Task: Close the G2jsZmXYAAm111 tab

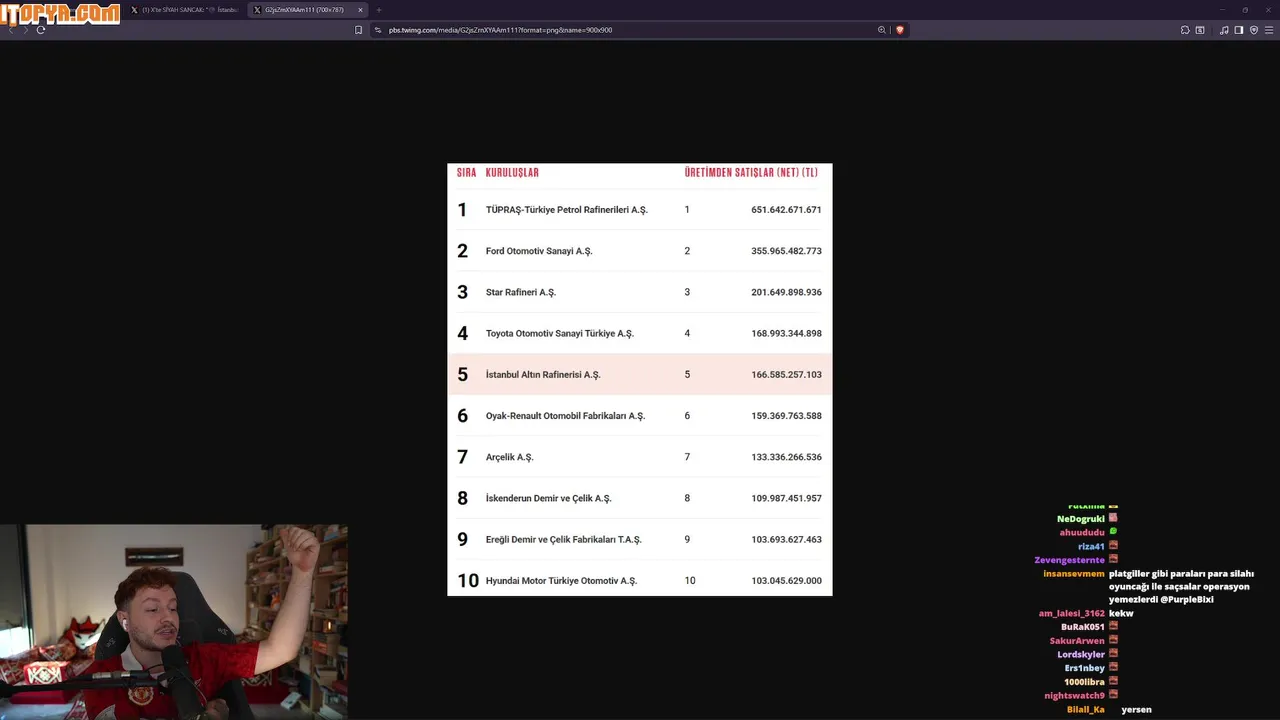Action: pyautogui.click(x=360, y=10)
